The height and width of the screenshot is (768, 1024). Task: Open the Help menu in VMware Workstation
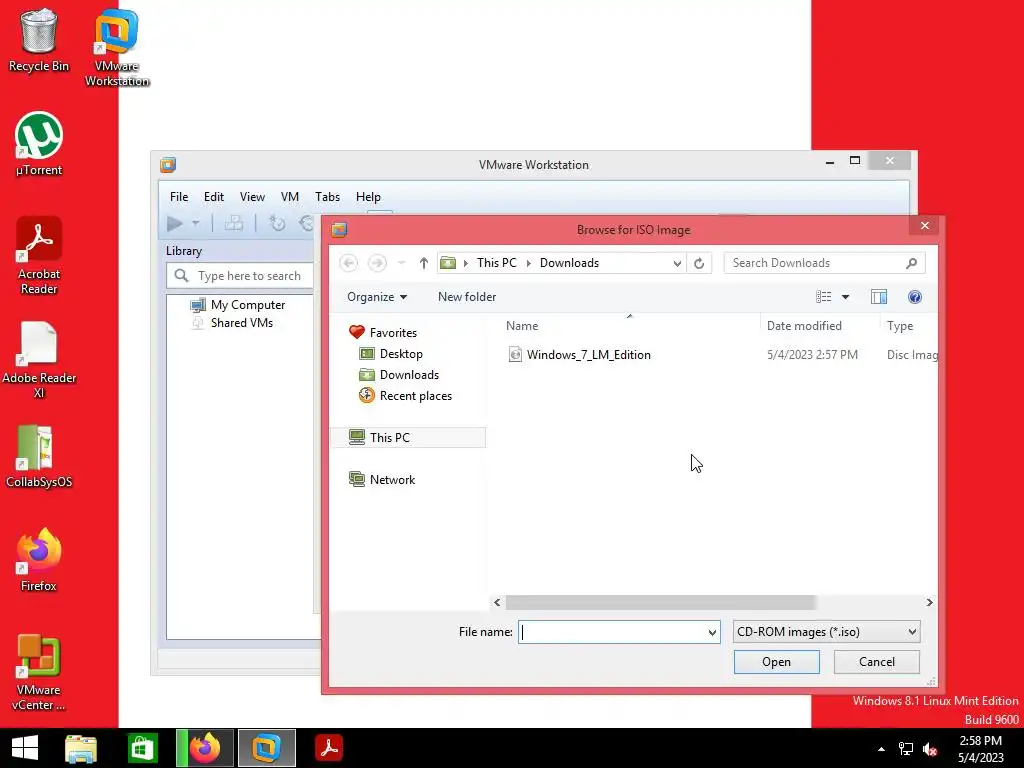click(x=368, y=197)
